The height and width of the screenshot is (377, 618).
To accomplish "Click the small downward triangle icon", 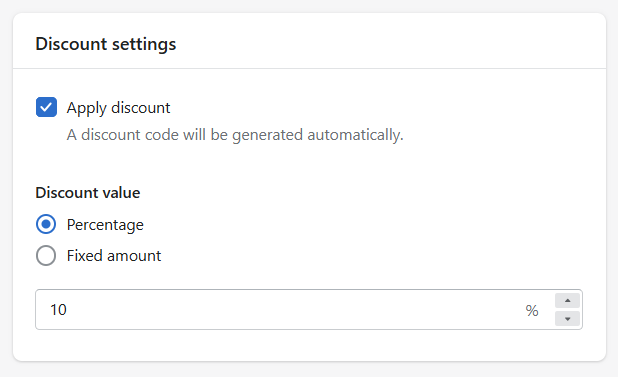I will (568, 319).
